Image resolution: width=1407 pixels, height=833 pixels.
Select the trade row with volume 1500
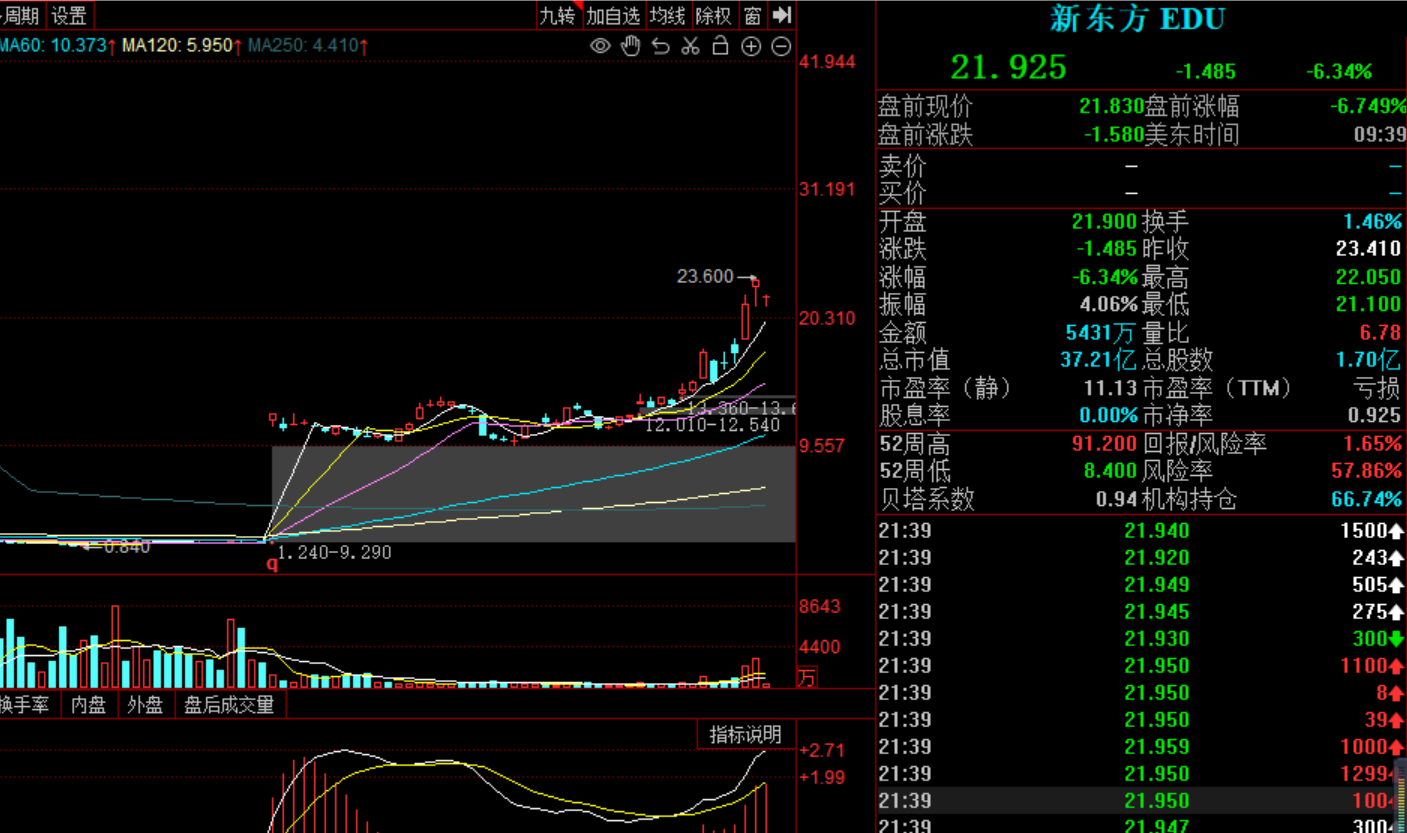(x=1141, y=531)
